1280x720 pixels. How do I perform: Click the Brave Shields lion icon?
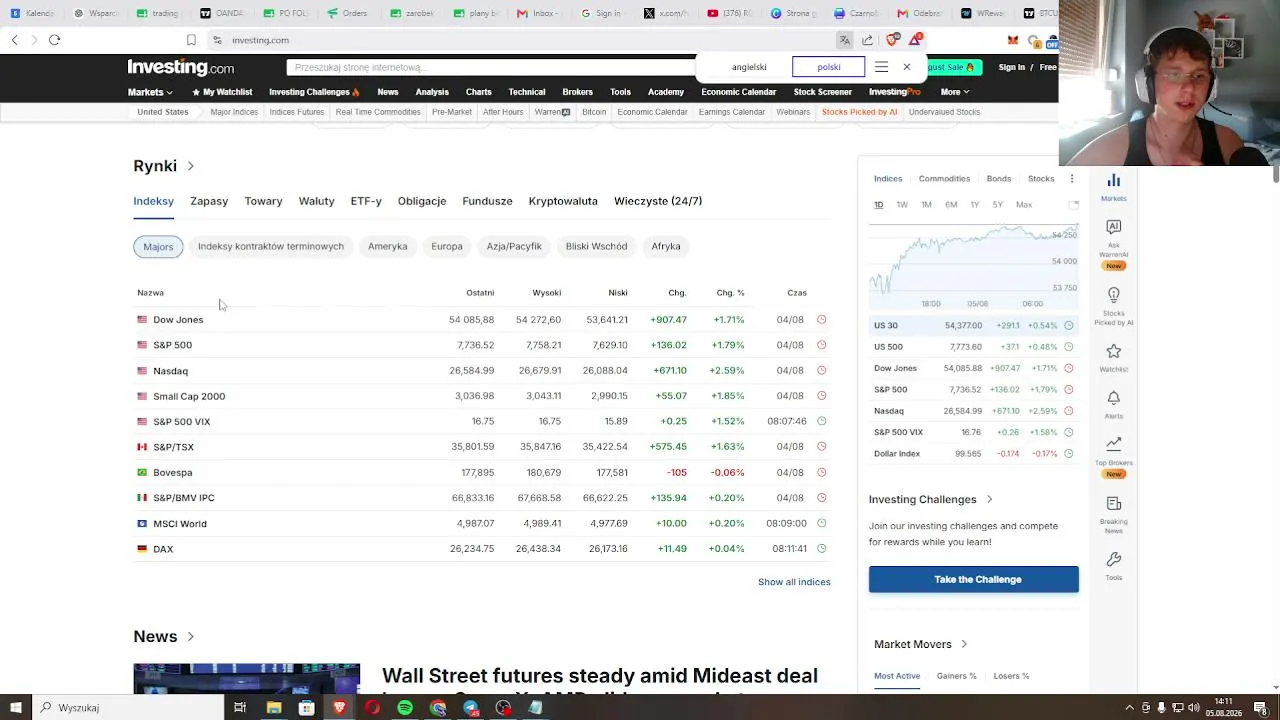(x=892, y=40)
